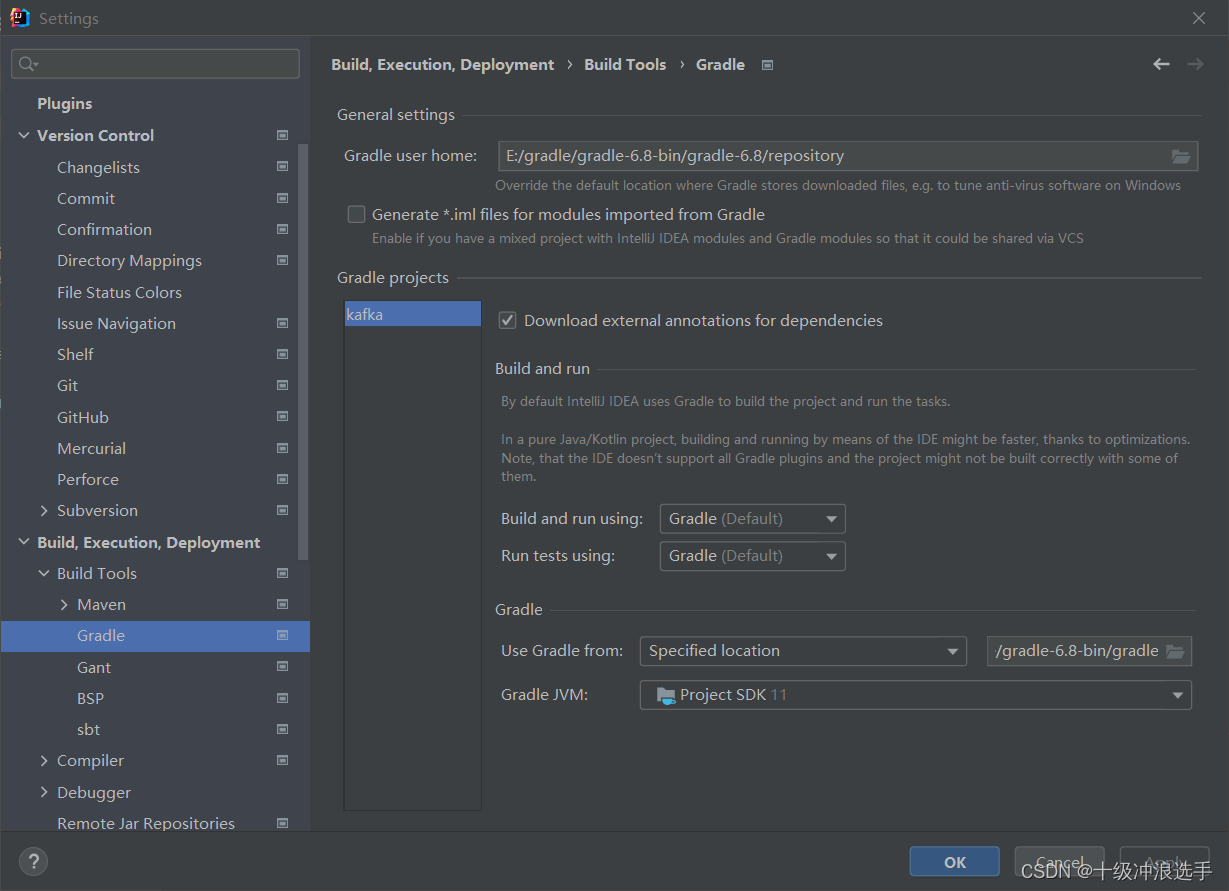Click the settings tree vertical scrollbar
Viewport: 1229px width, 891px height.
click(303, 350)
